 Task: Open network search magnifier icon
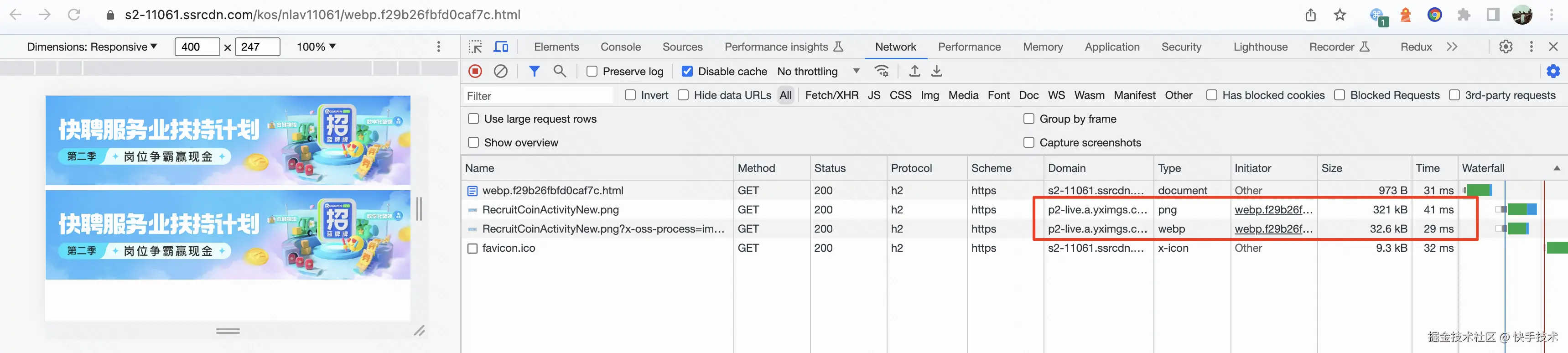(x=560, y=71)
